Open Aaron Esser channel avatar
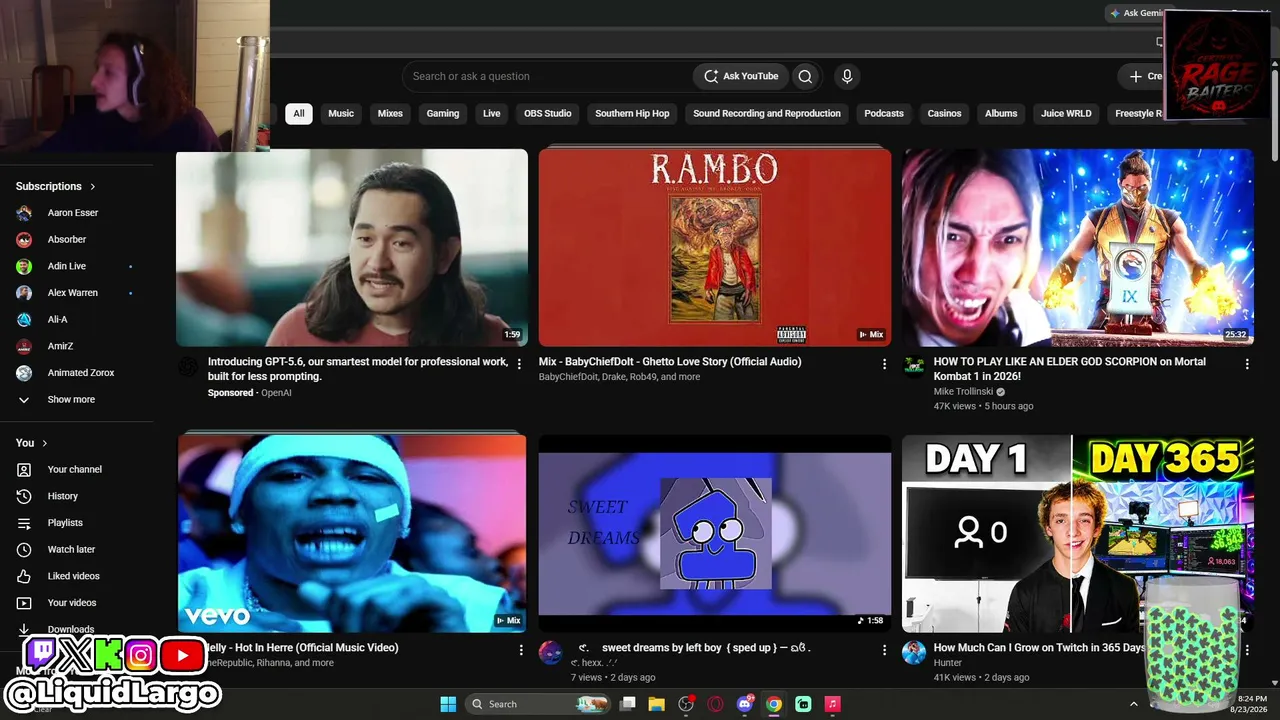Screen dimensions: 1280x720 click(x=24, y=213)
